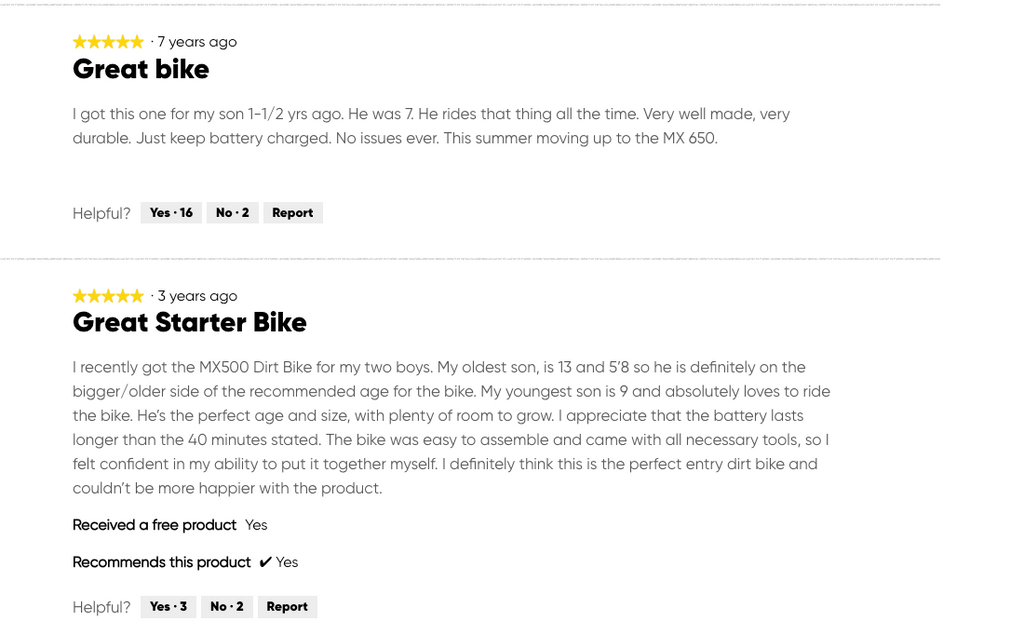Image resolution: width=1024 pixels, height=634 pixels.
Task: Report the Great Starter Bike review
Action: click(x=287, y=607)
